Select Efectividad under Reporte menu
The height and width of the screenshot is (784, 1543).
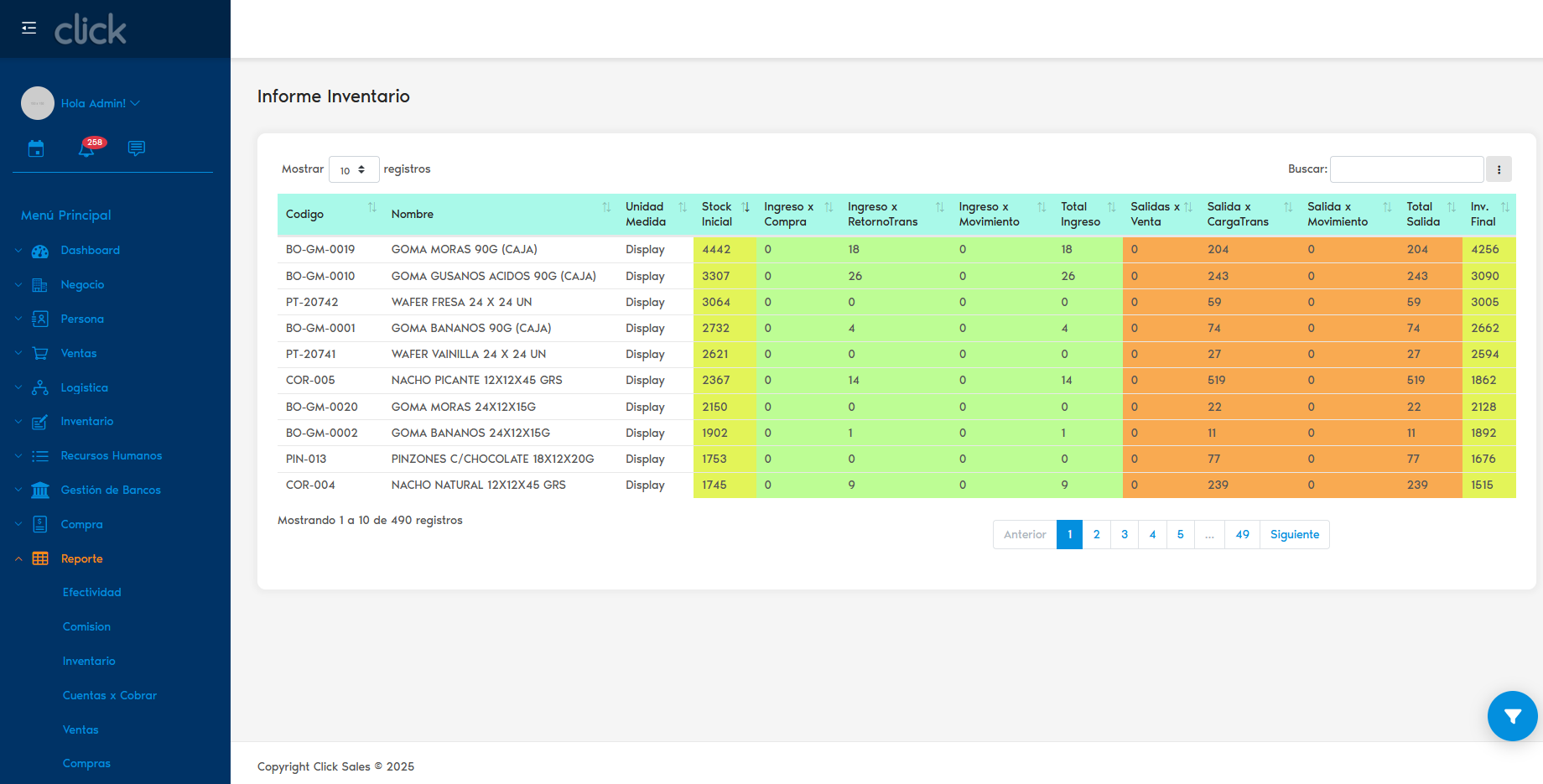tap(92, 593)
